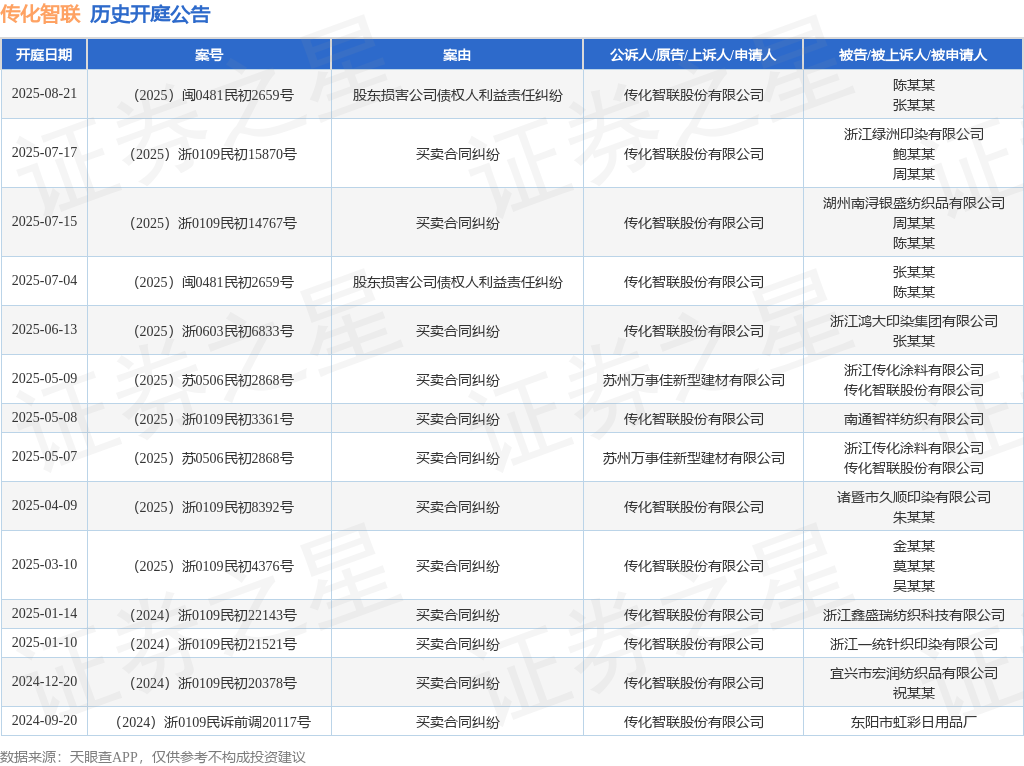Click defendant 祝某某
1024x766 pixels.
point(914,693)
